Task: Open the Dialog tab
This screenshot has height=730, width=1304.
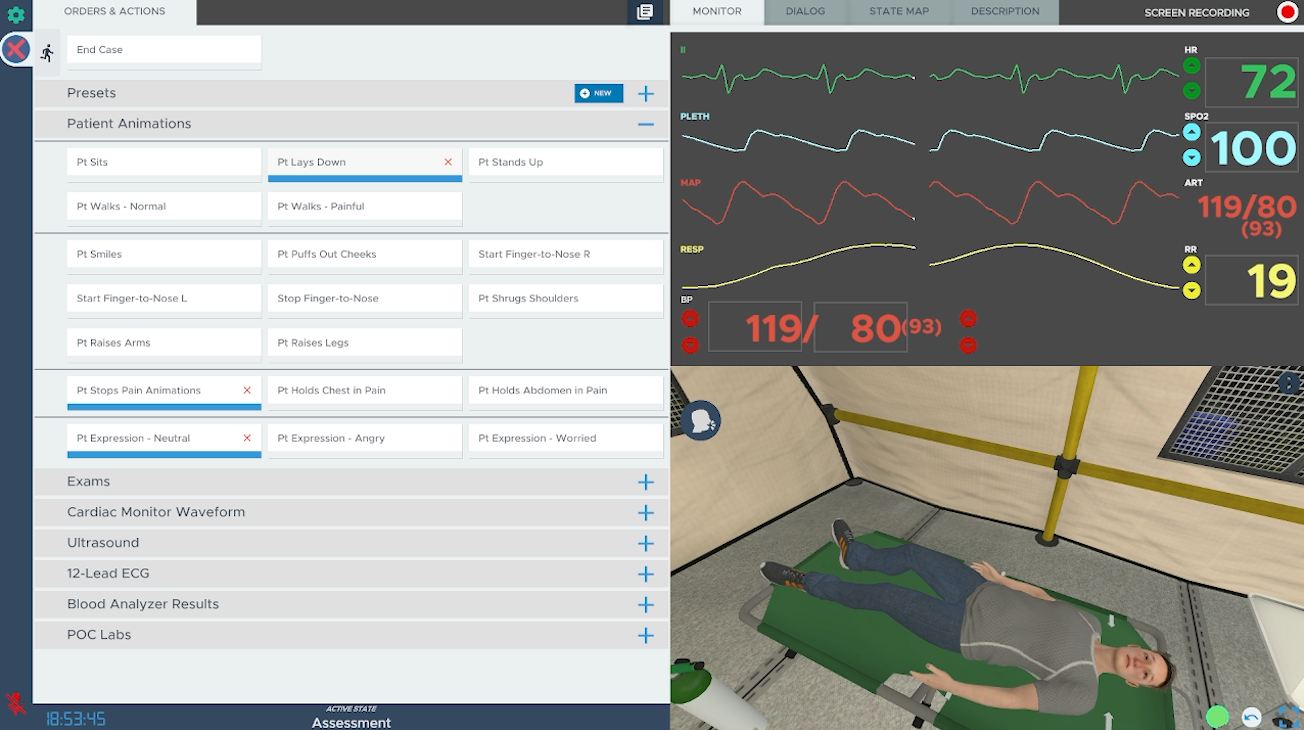Action: pyautogui.click(x=805, y=12)
